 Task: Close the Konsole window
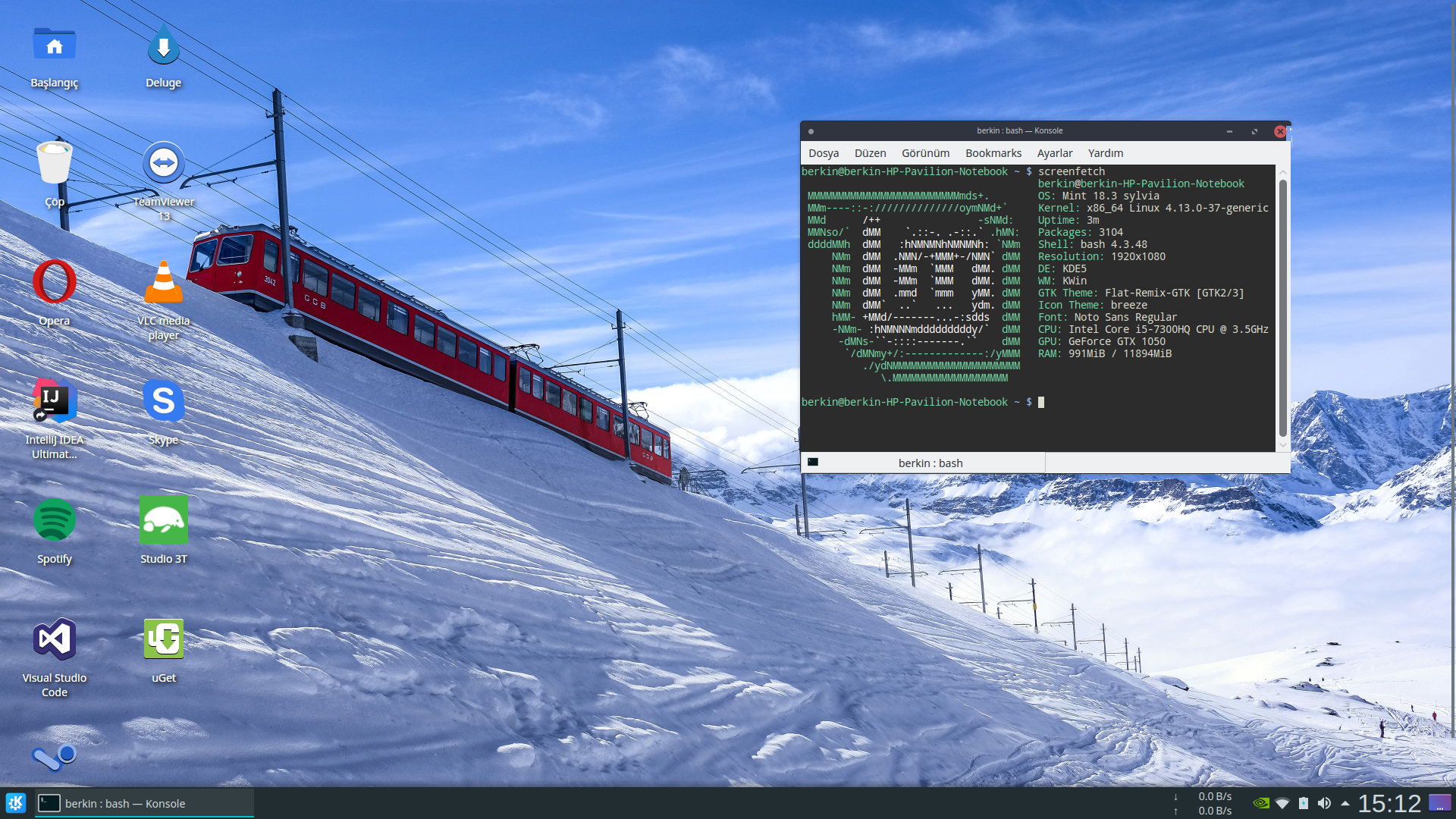1280,131
